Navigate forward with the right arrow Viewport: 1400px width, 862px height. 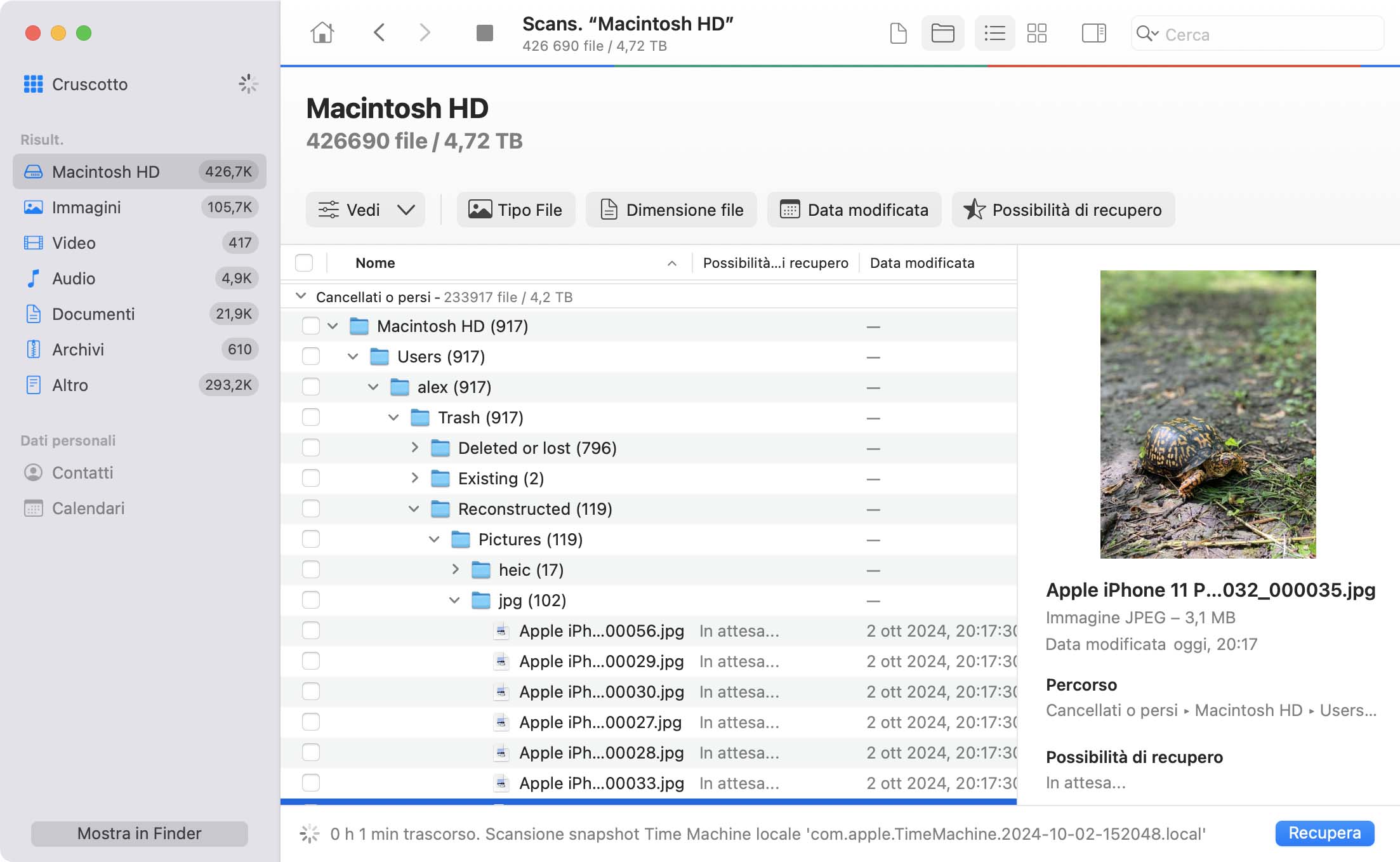[425, 32]
